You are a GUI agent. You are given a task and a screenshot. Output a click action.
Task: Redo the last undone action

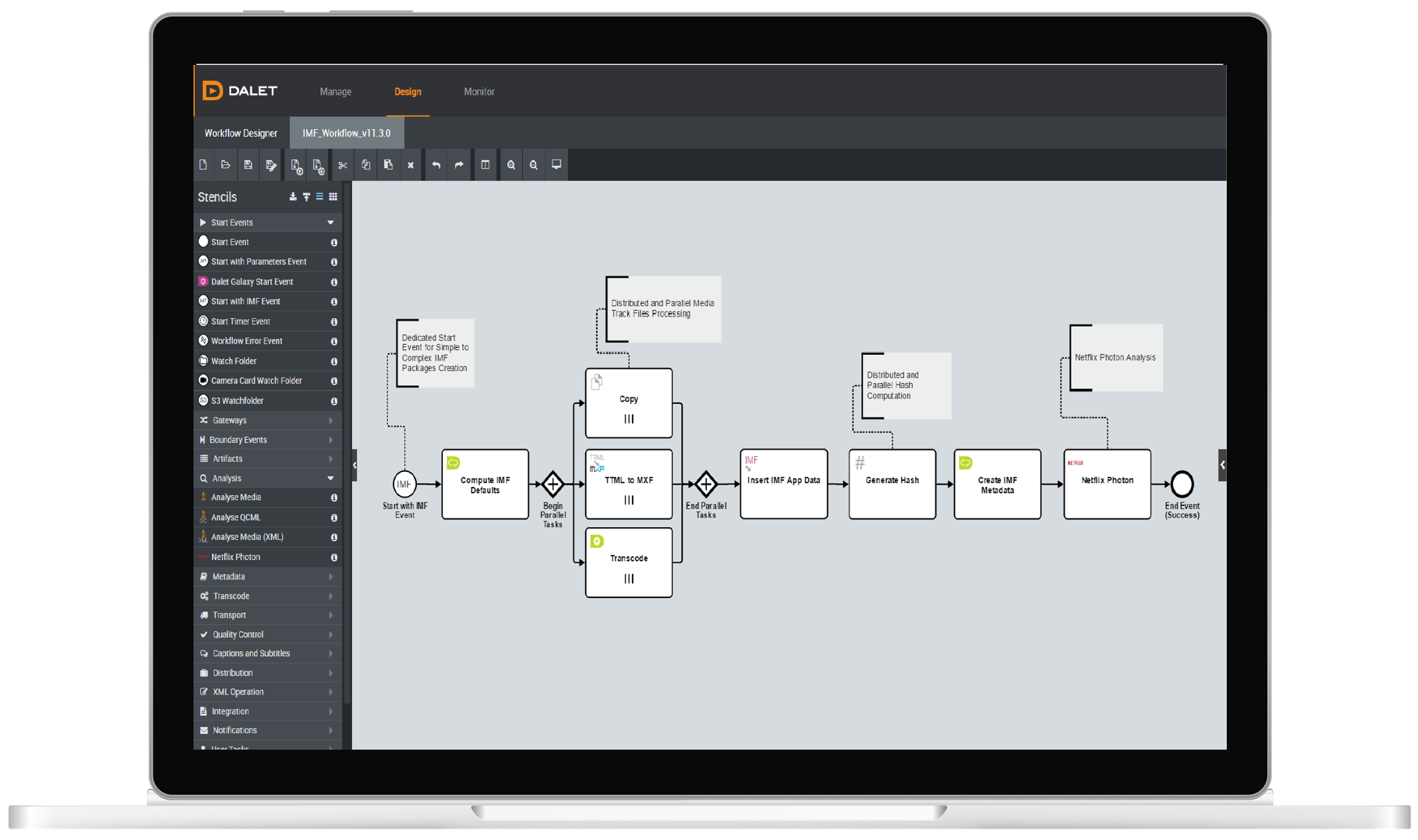click(x=459, y=165)
